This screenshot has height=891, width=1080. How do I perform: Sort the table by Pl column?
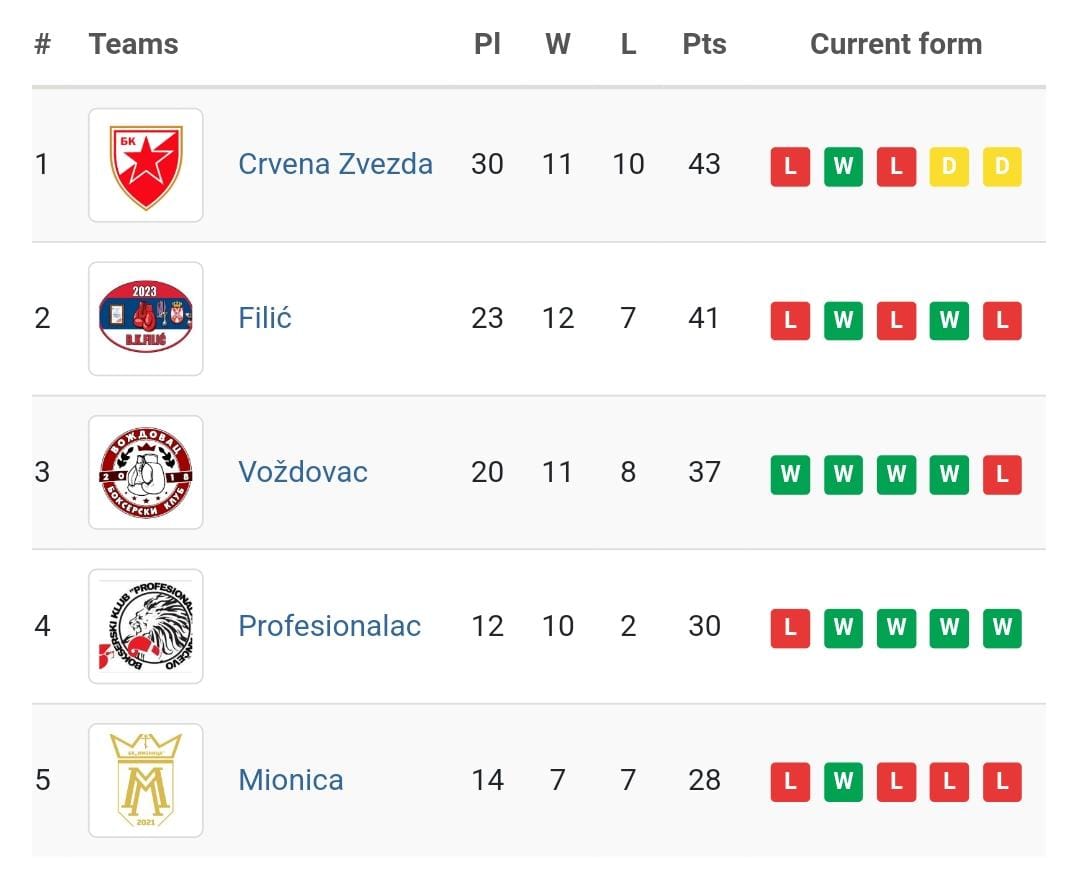(487, 44)
